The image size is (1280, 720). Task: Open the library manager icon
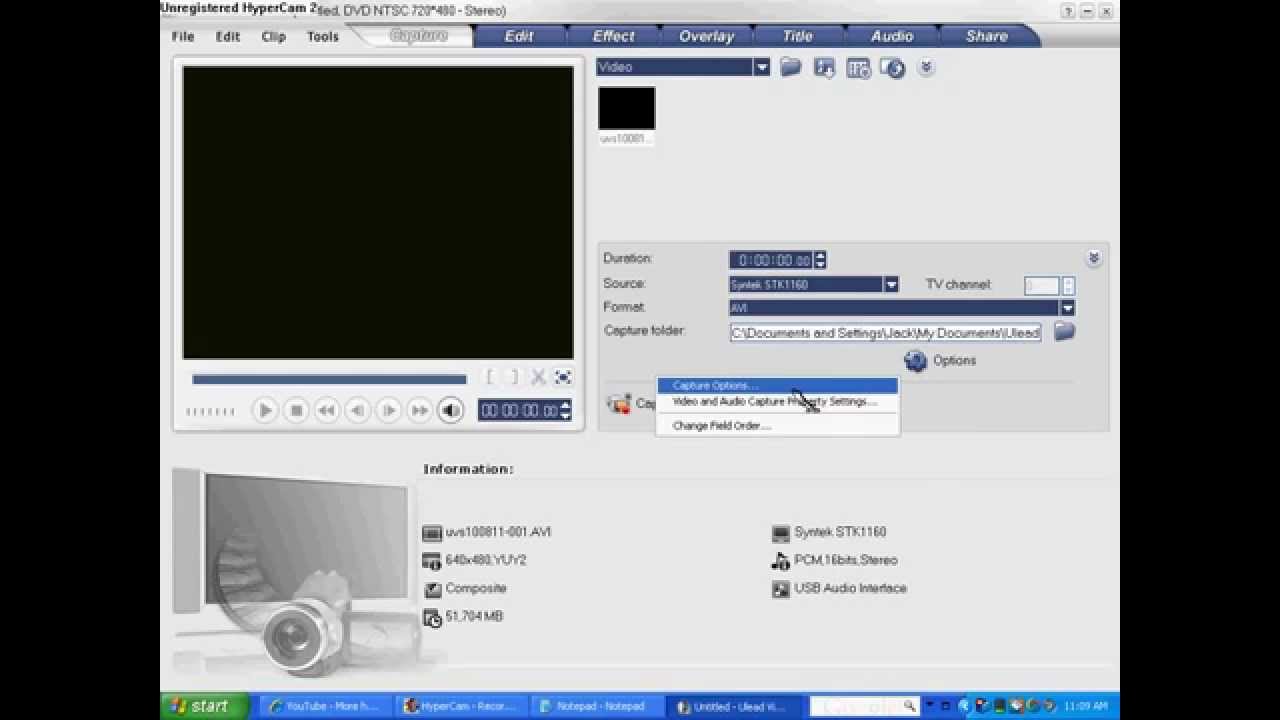(x=858, y=67)
